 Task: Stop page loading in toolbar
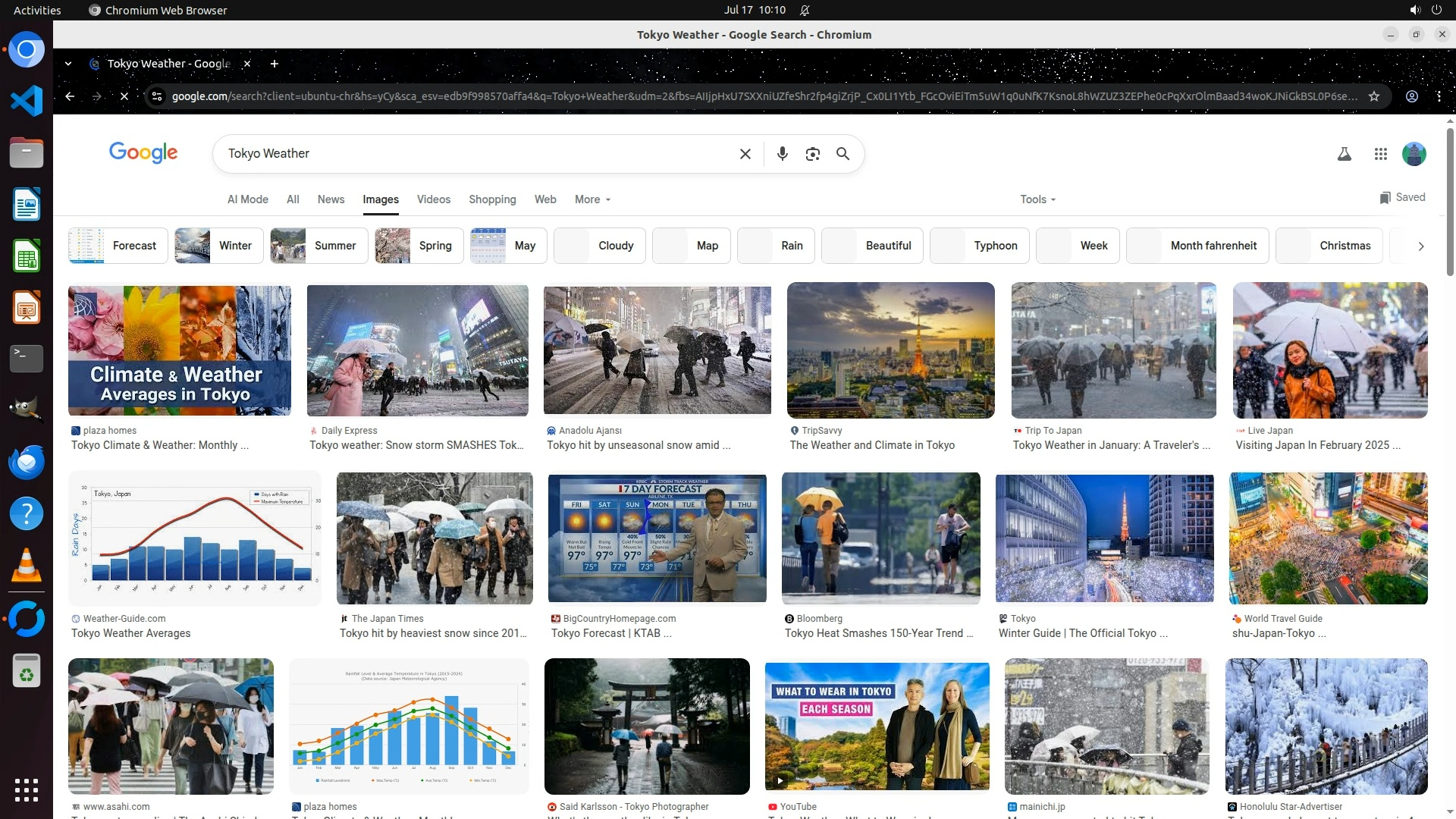pos(124,96)
